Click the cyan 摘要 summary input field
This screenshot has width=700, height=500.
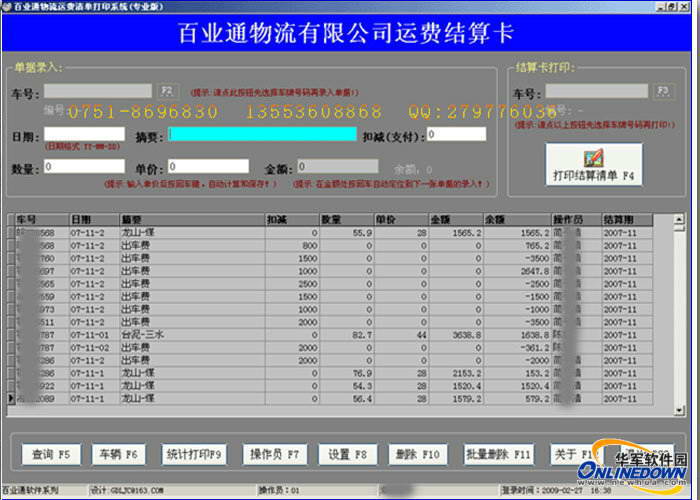tap(262, 134)
